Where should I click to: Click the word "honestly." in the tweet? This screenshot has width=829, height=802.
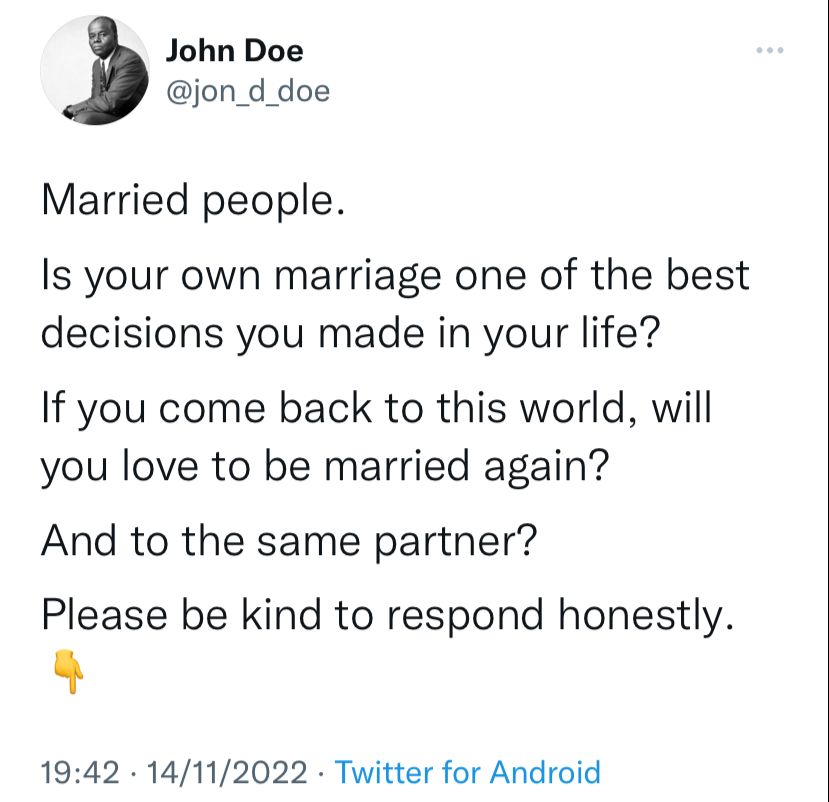[647, 616]
